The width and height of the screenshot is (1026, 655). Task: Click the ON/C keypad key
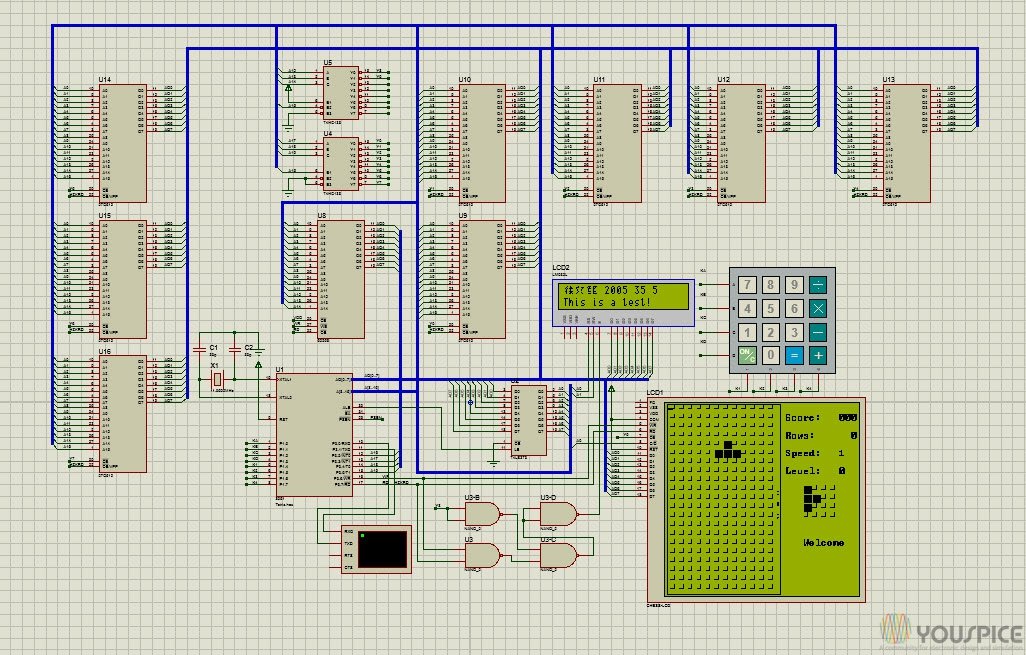tap(746, 355)
